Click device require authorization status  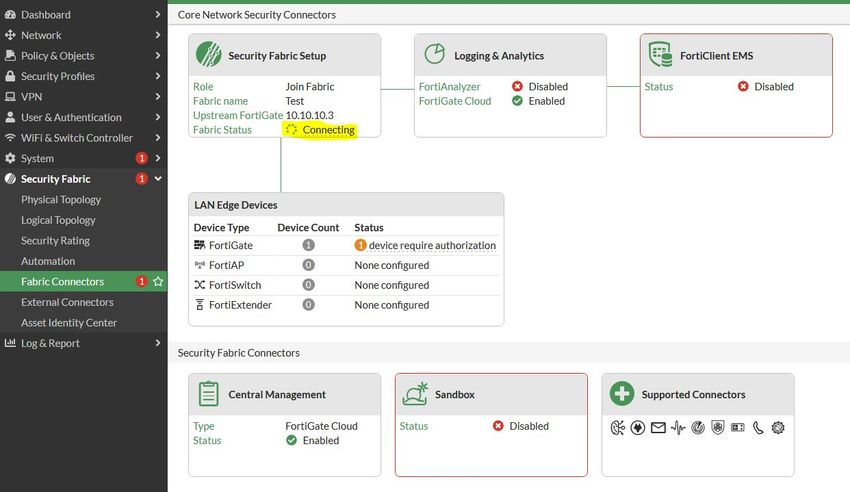tap(432, 245)
